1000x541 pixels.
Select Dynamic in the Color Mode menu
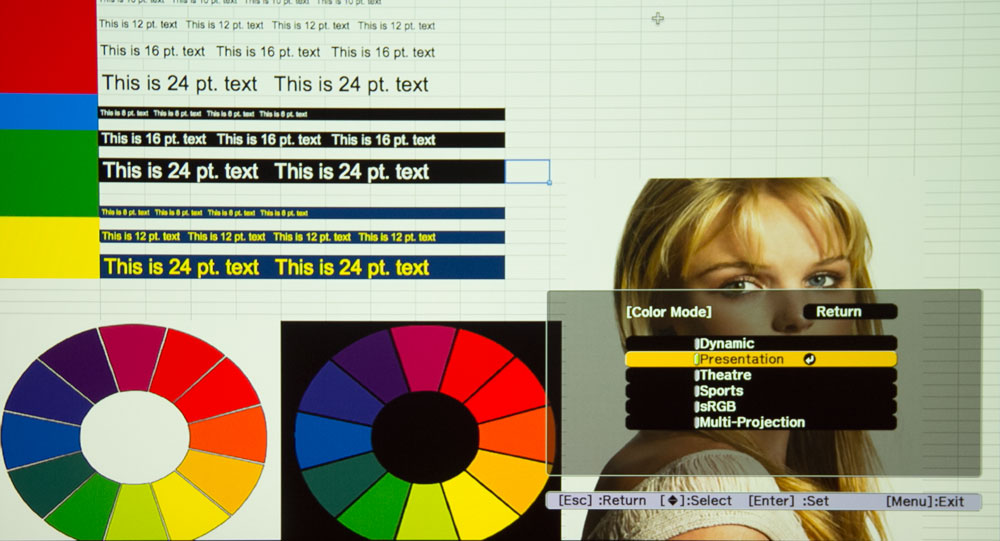point(761,343)
